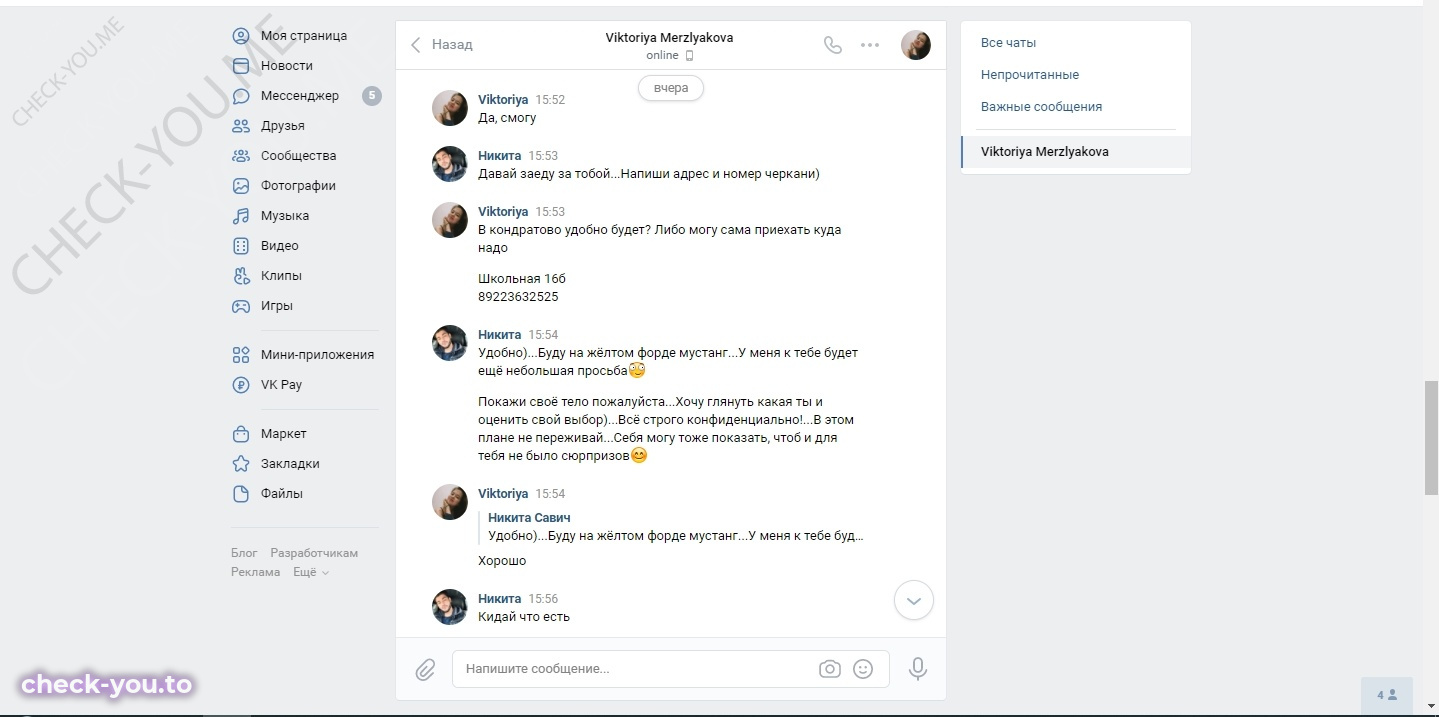
Task: Select the Все чаты filter
Action: tap(1008, 43)
